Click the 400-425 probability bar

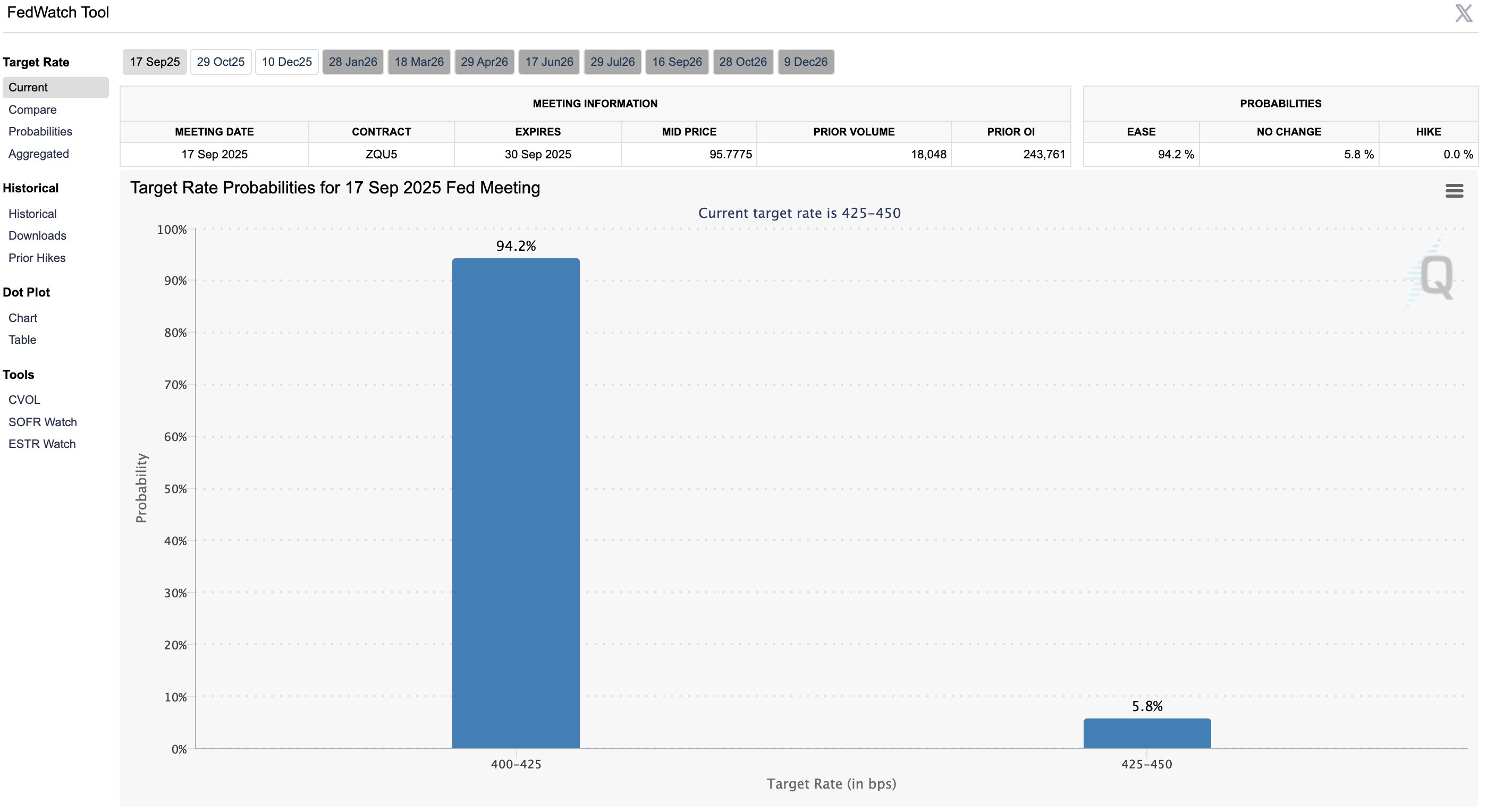pos(516,503)
